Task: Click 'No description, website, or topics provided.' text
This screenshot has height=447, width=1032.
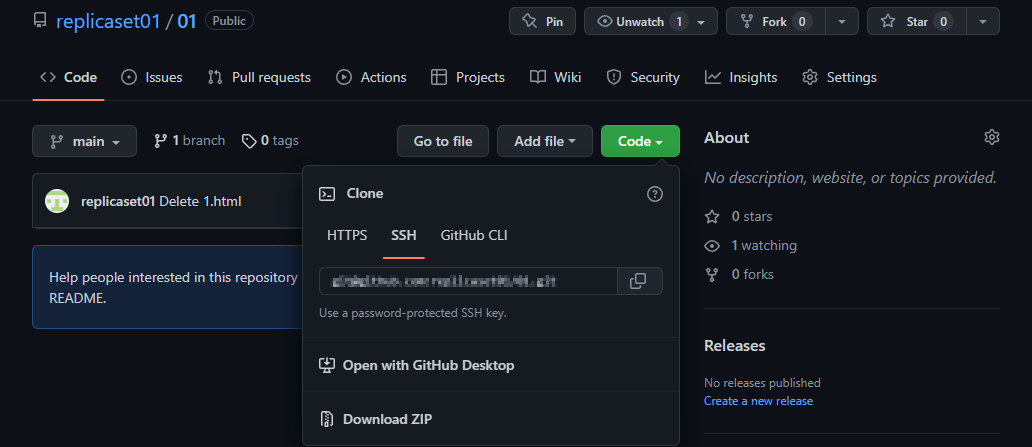Action: click(850, 178)
